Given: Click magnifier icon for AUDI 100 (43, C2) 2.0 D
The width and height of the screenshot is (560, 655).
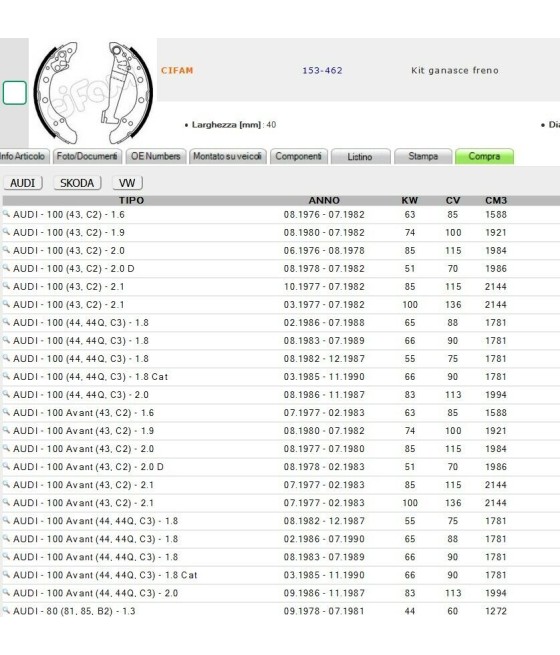Looking at the screenshot, I should click(x=6, y=268).
